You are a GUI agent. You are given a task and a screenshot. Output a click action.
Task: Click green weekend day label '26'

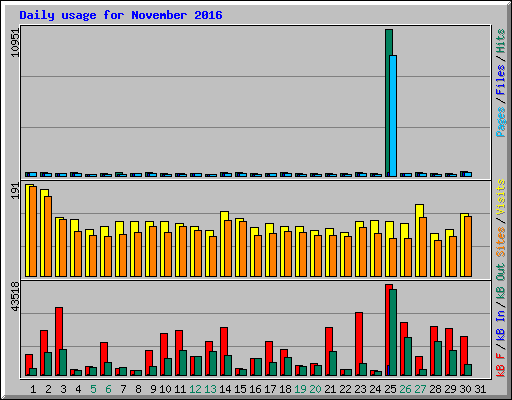(x=405, y=389)
